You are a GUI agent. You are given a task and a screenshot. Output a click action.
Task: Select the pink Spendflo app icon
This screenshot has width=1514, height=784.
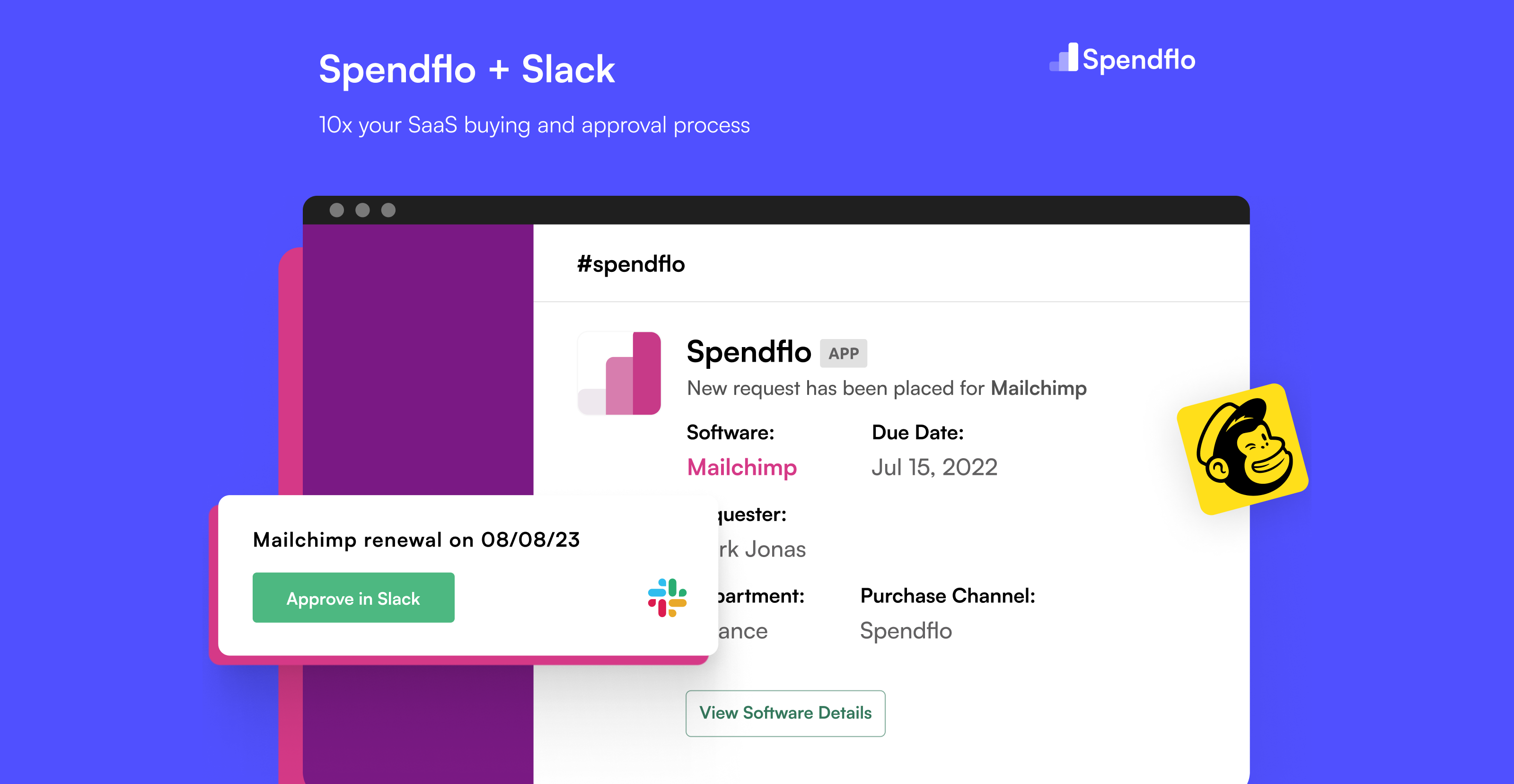pos(619,372)
